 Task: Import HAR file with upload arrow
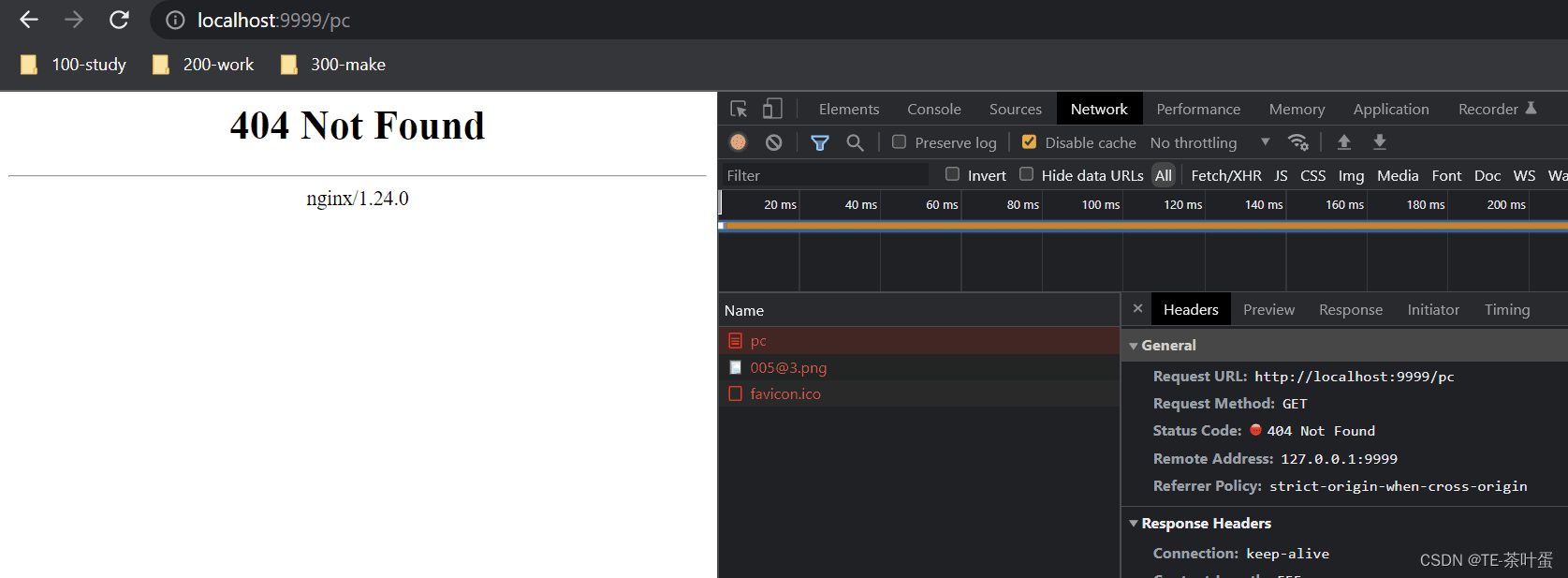1344,142
